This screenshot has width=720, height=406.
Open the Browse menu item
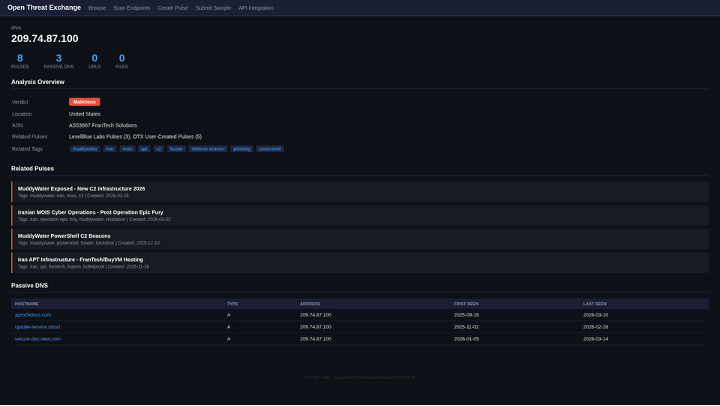[97, 7]
